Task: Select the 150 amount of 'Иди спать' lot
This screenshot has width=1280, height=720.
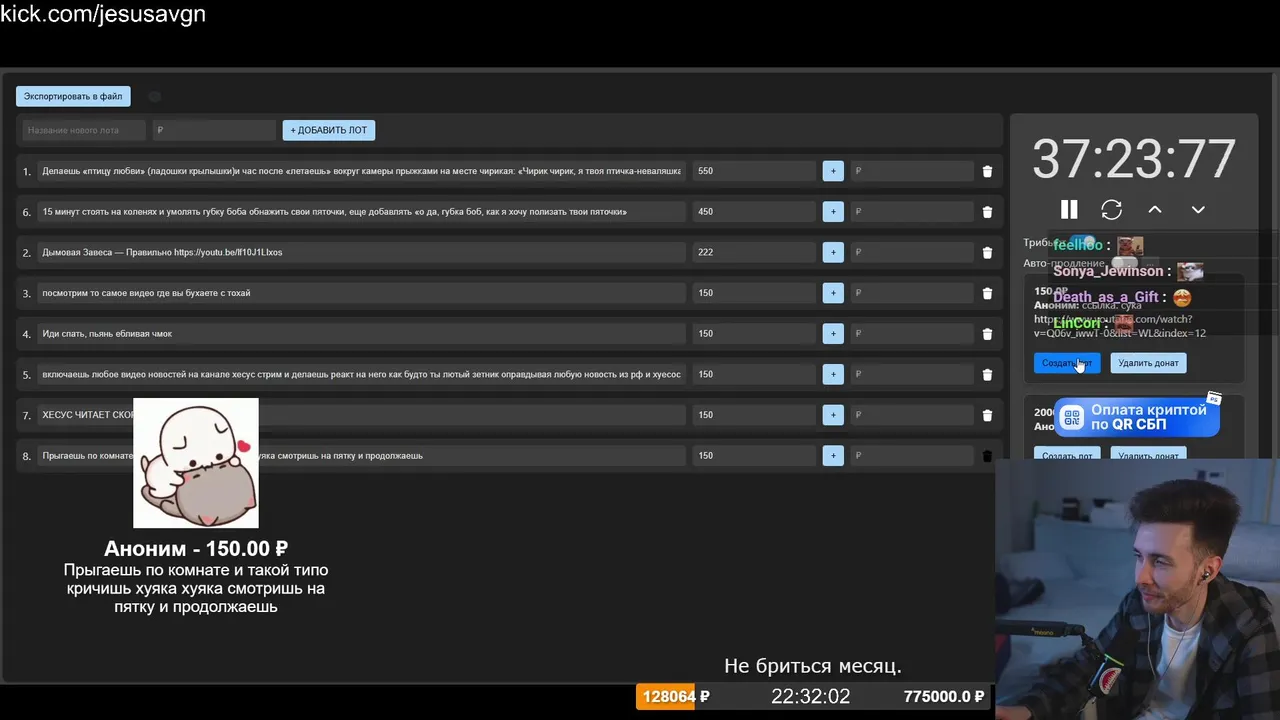Action: click(754, 334)
